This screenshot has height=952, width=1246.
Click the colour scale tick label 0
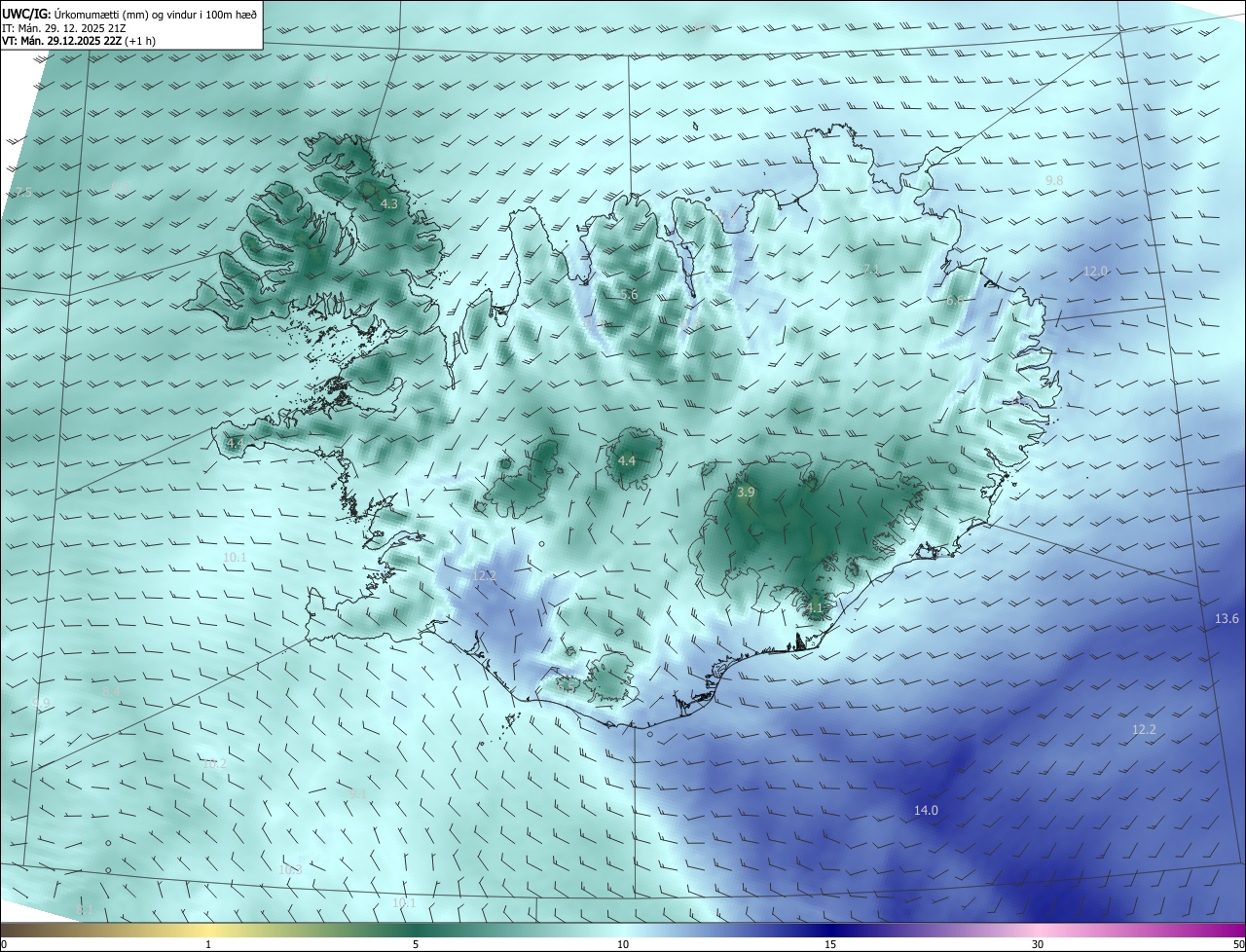tap(4, 944)
